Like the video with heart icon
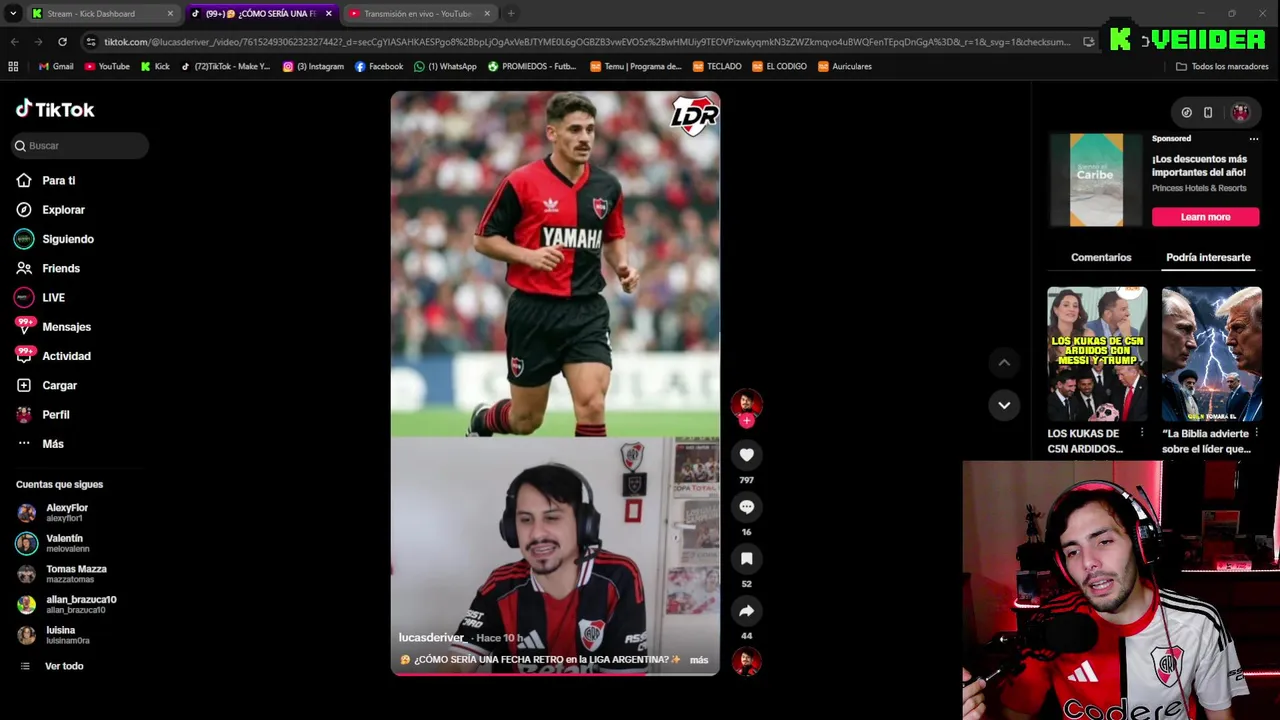The image size is (1280, 720). (746, 455)
